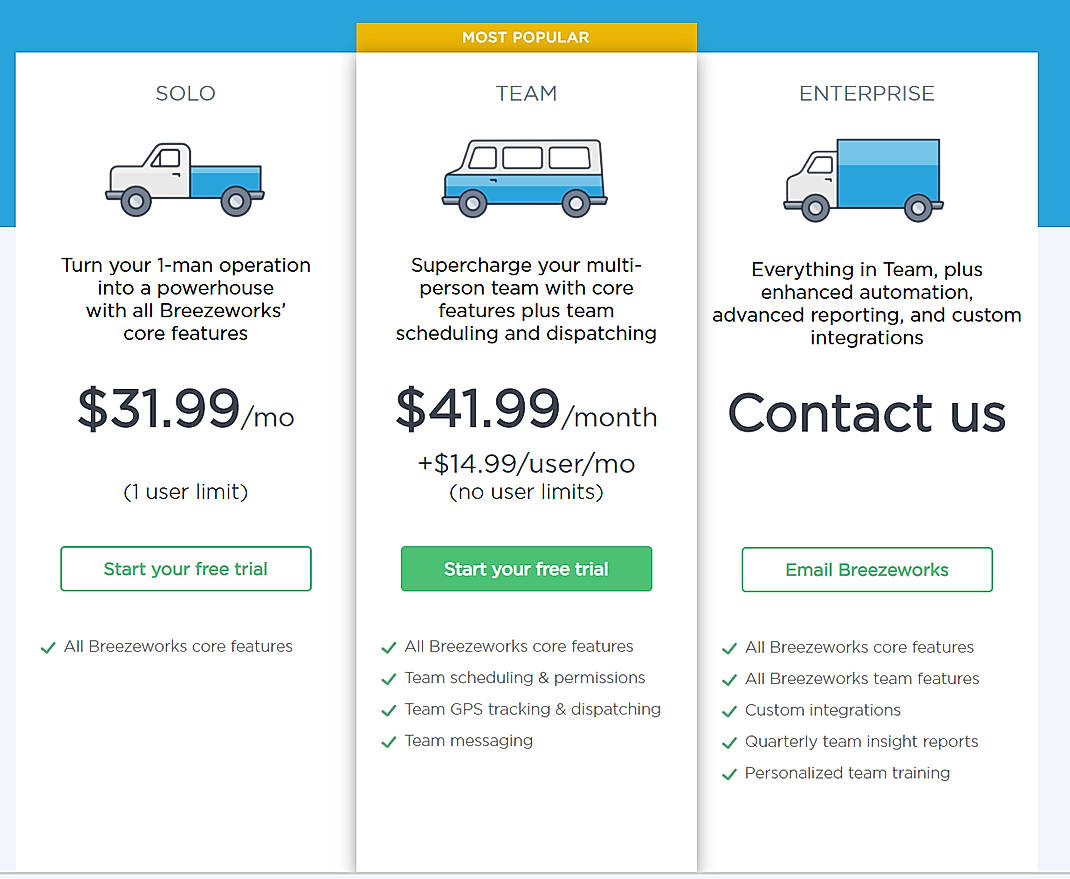Click the $41.99/month price text
Screen dimensions: 1070x879
526,410
